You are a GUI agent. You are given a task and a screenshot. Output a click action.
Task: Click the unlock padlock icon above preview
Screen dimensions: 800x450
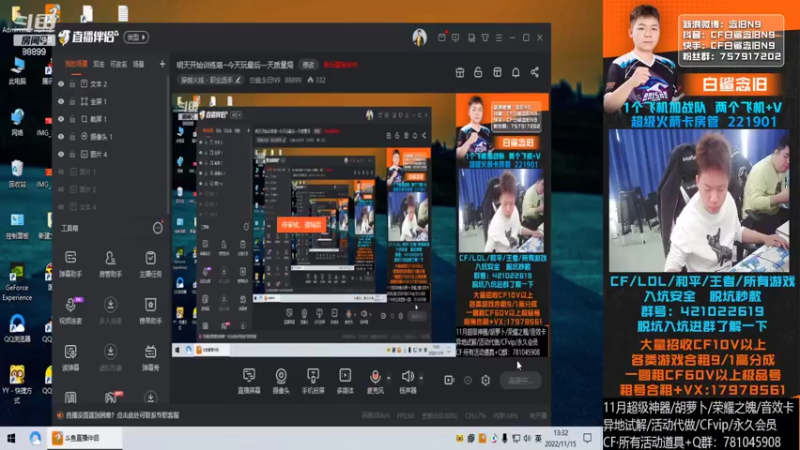[x=478, y=72]
